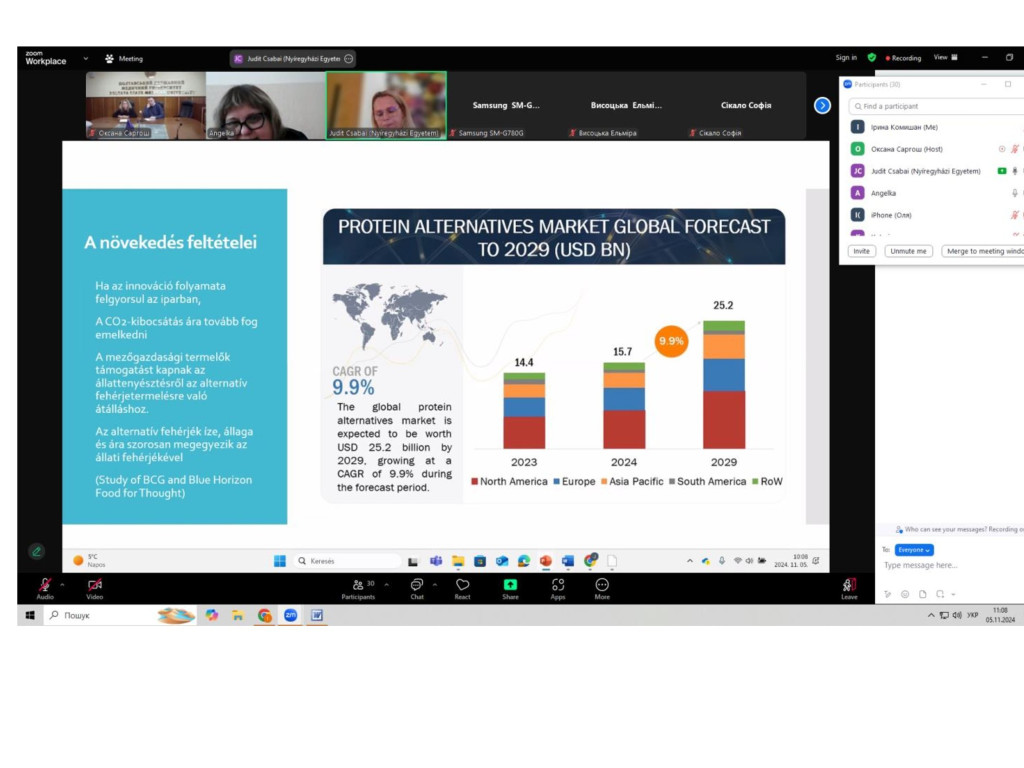The width and height of the screenshot is (1024, 768).
Task: Open Chrome from the Windows taskbar
Action: pos(264,615)
